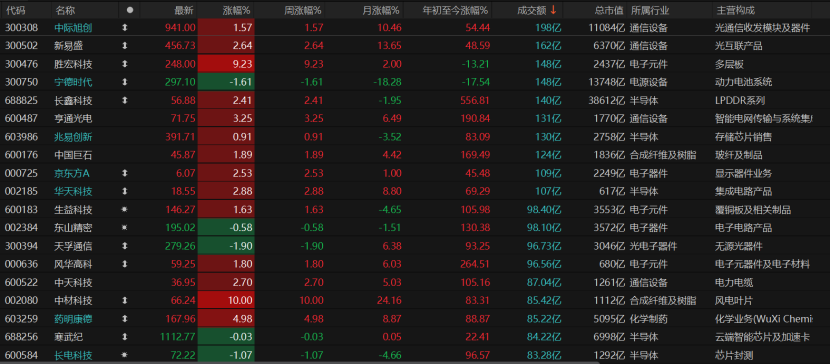Click the marker icon in the 中际旭创 row
830x364 pixels.
click(x=125, y=28)
